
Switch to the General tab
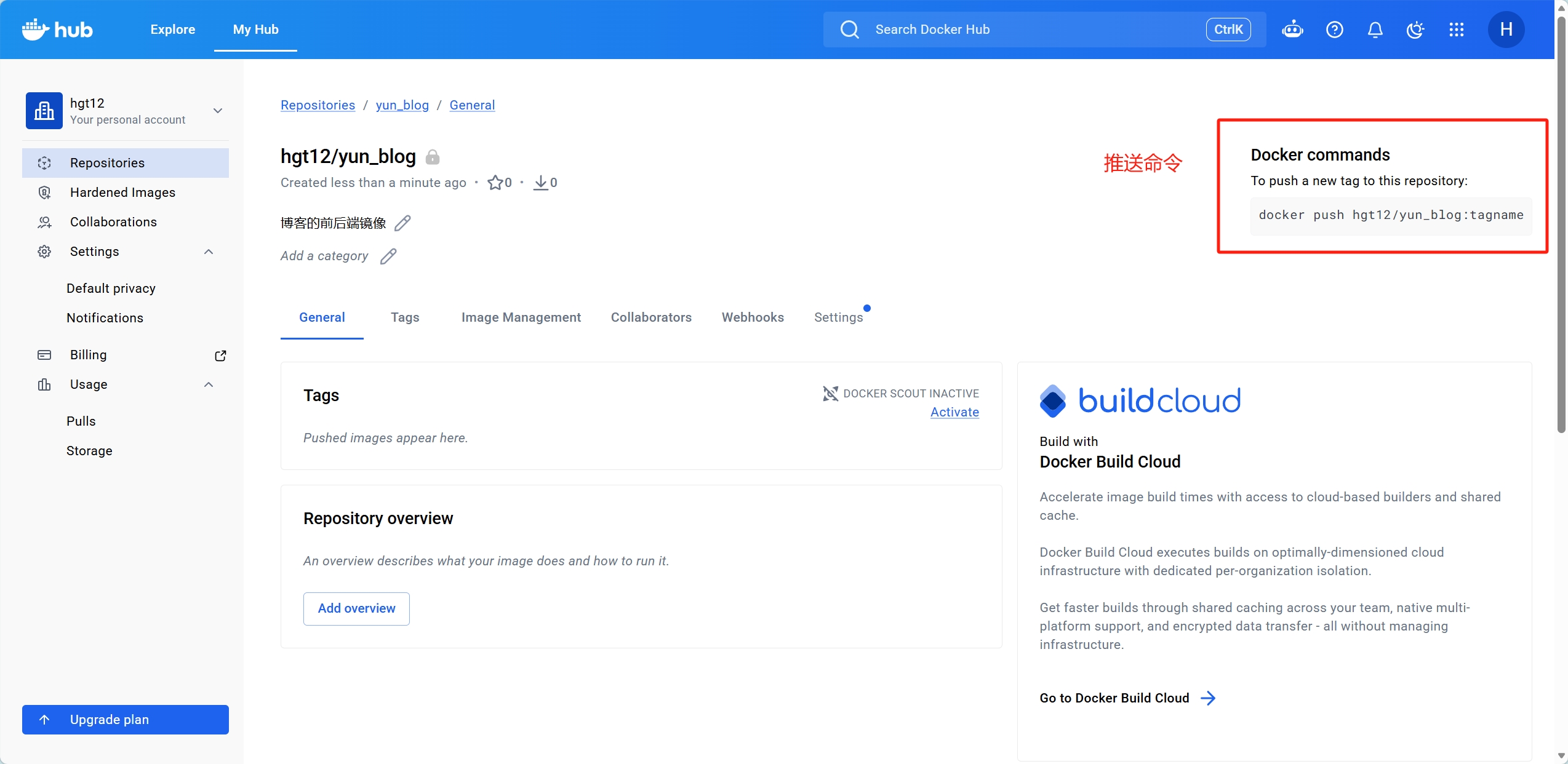point(322,317)
